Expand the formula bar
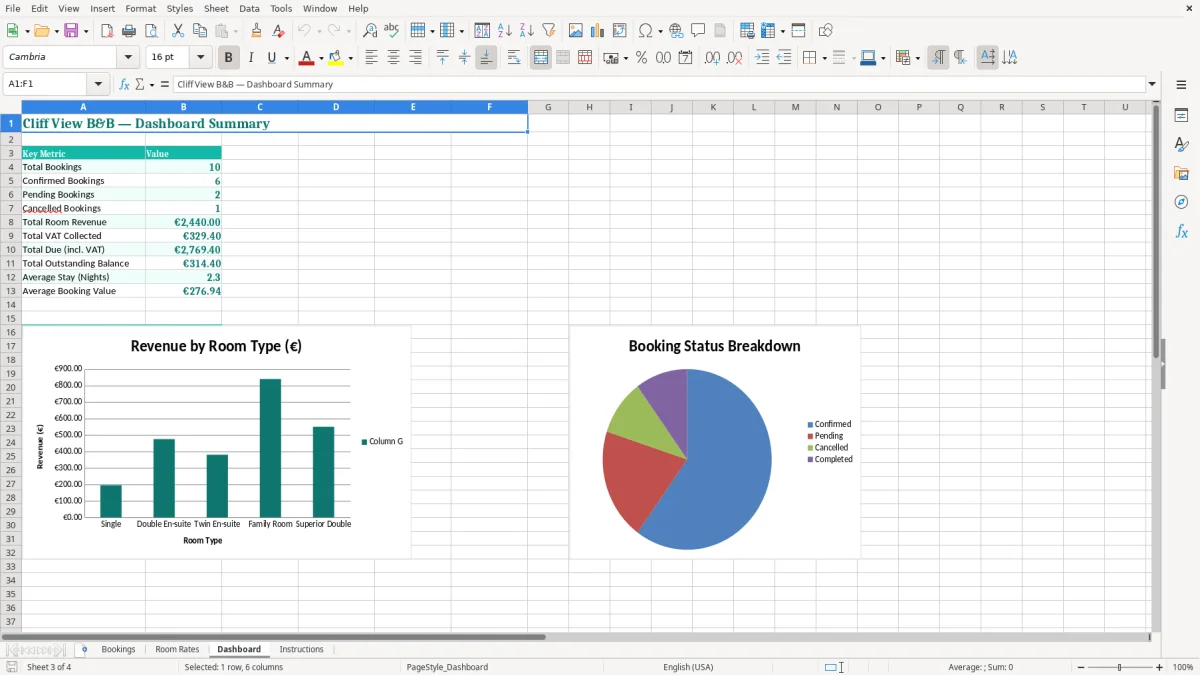This screenshot has height=675, width=1200. click(1152, 84)
